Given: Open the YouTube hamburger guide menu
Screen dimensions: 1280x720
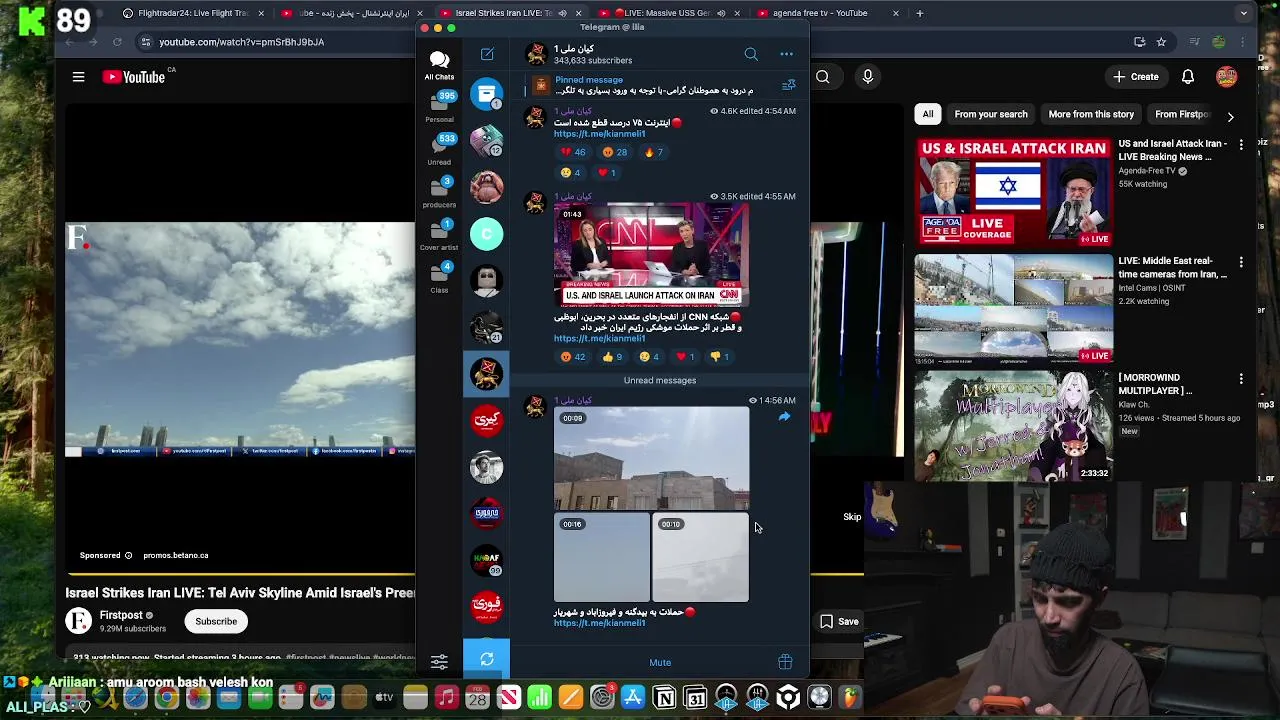Looking at the screenshot, I should pos(78,77).
